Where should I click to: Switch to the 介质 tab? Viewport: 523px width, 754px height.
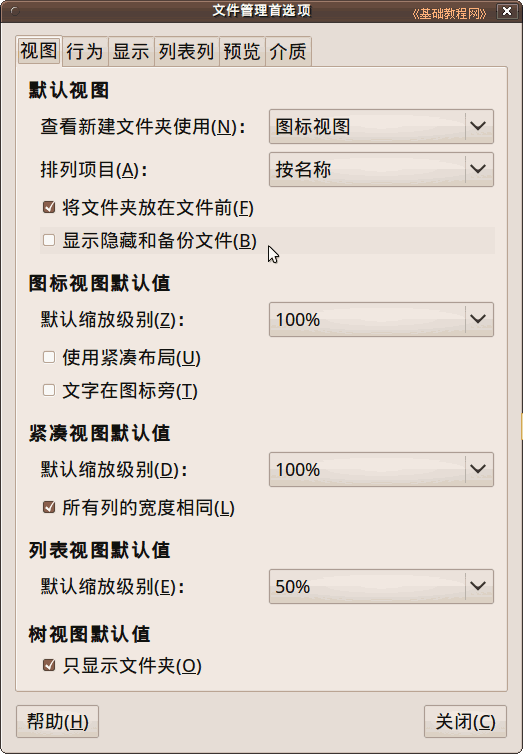tap(288, 51)
